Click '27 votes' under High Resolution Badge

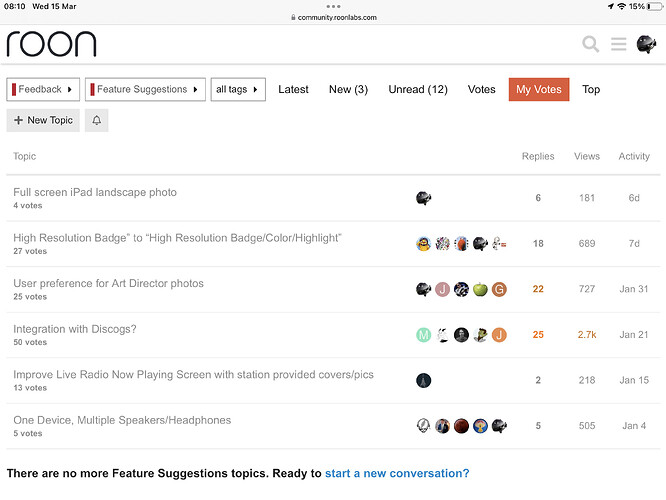point(30,251)
